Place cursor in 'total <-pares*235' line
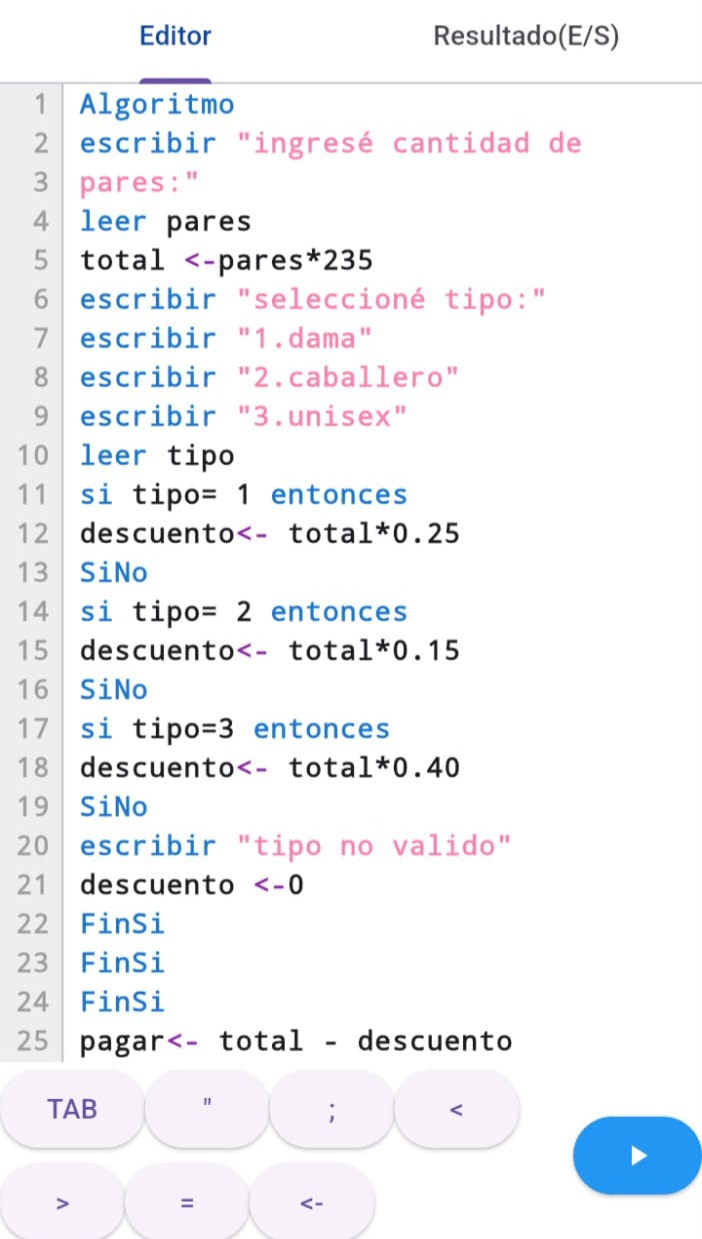Image resolution: width=702 pixels, height=1239 pixels. [x=226, y=260]
